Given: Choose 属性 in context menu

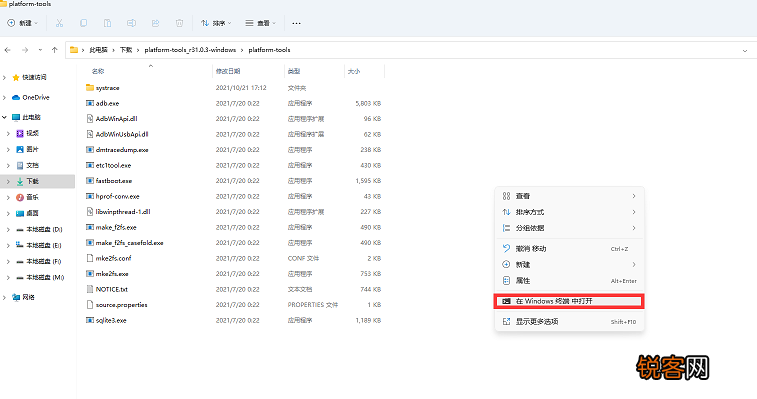Looking at the screenshot, I should (570, 281).
